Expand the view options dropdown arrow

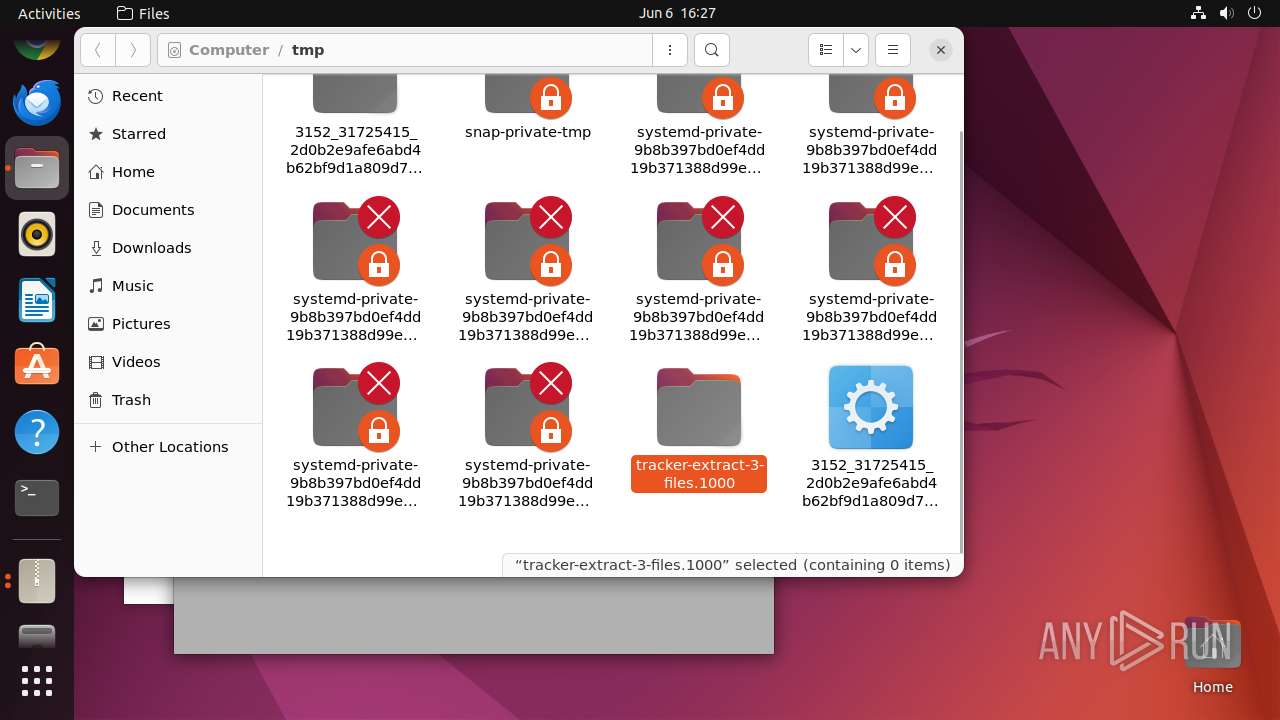(855, 50)
